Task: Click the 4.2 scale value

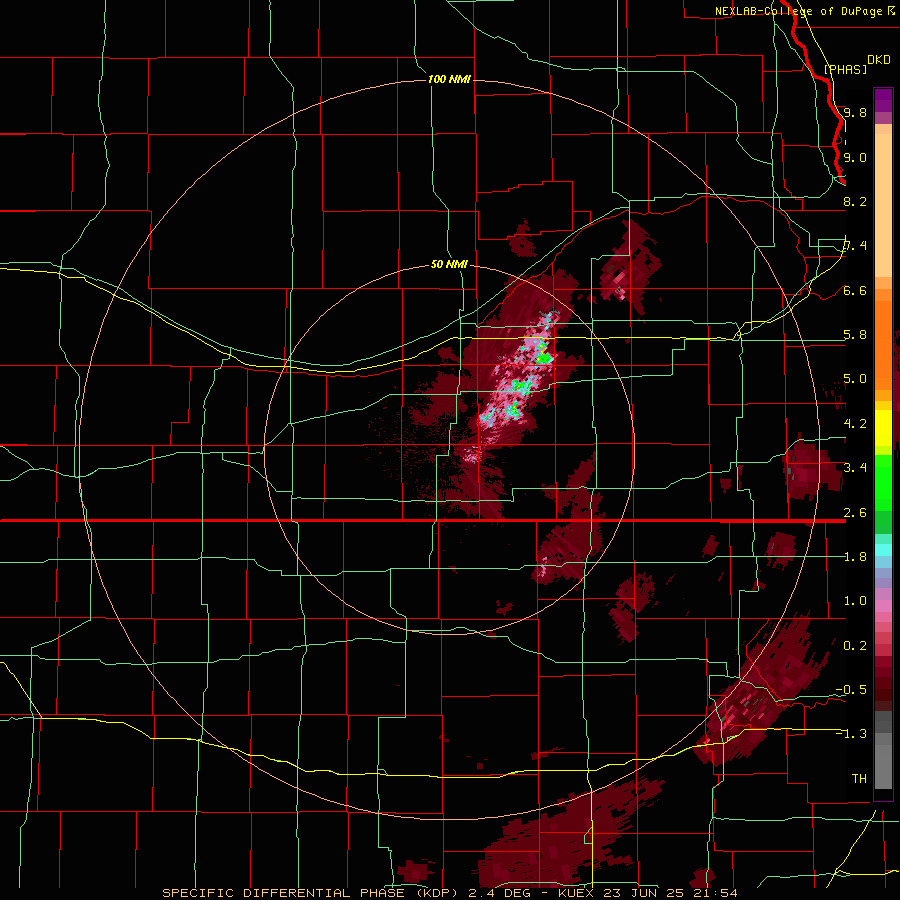Action: [855, 424]
